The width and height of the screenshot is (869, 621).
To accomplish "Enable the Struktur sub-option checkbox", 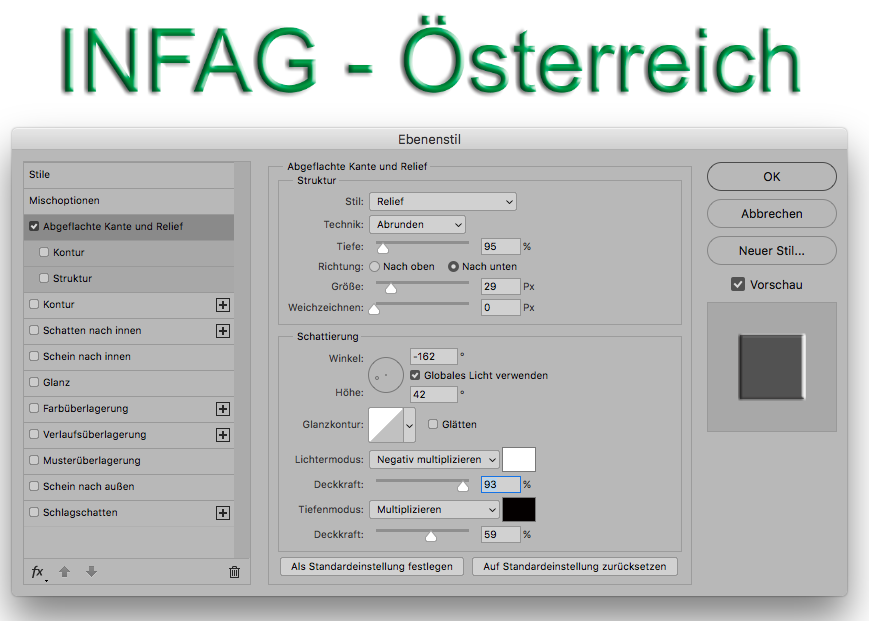I will click(44, 278).
